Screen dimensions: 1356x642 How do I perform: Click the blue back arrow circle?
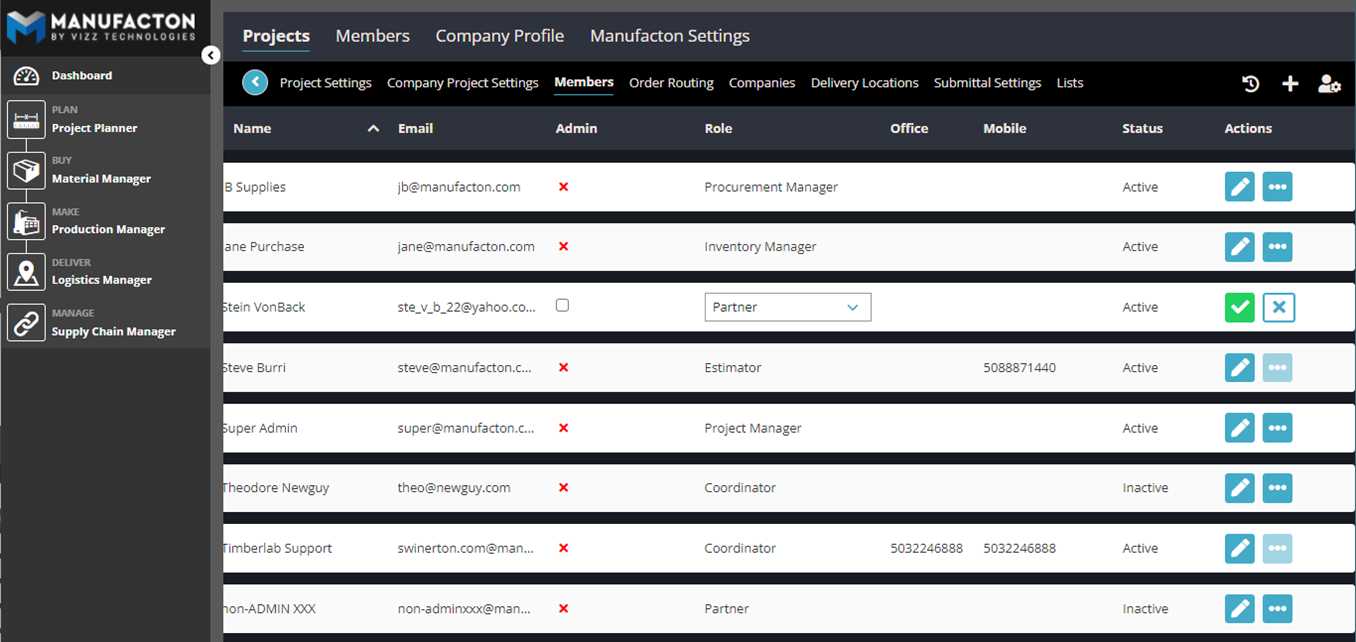(x=255, y=83)
